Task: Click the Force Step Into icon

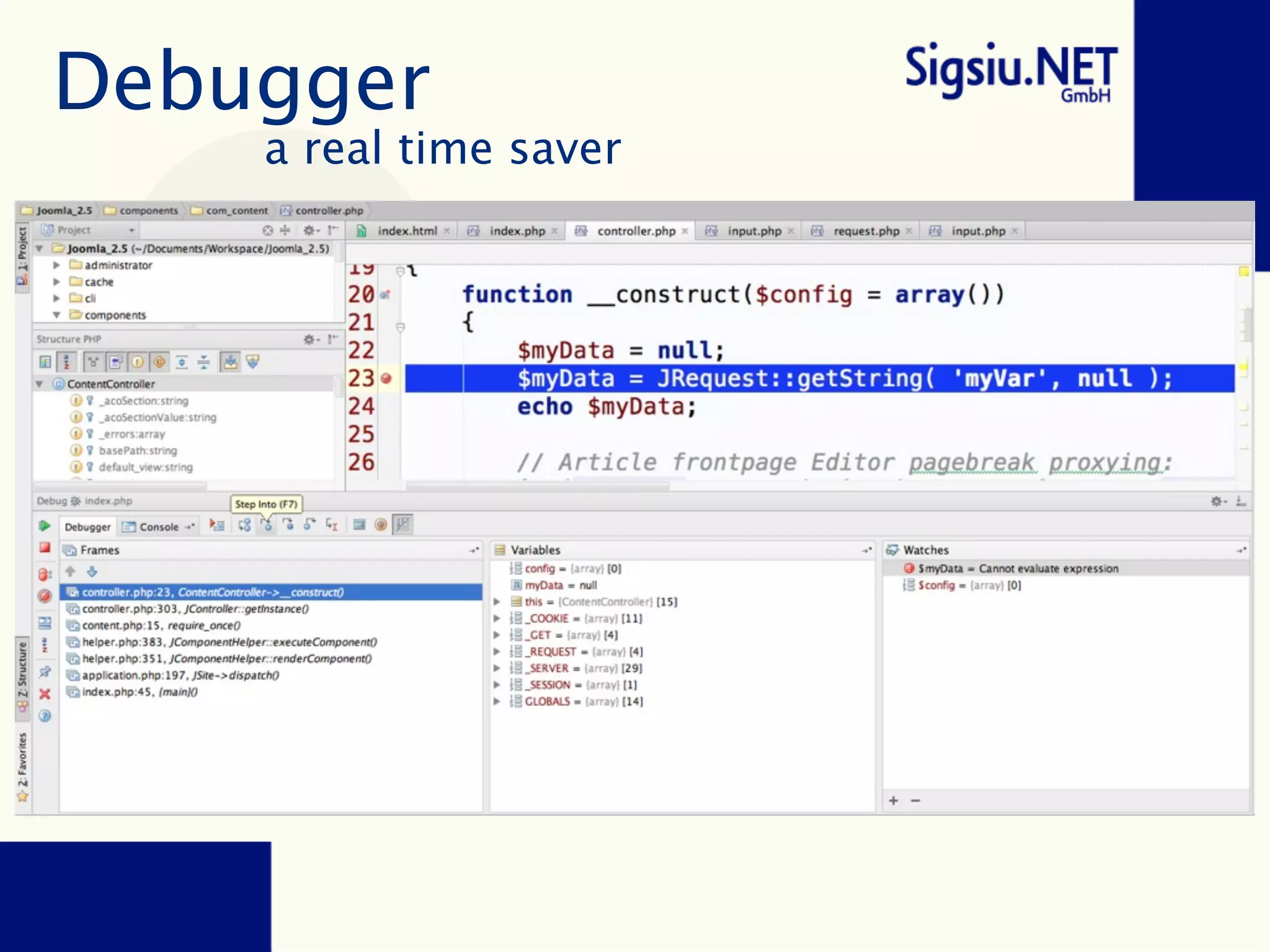Action: [x=288, y=525]
